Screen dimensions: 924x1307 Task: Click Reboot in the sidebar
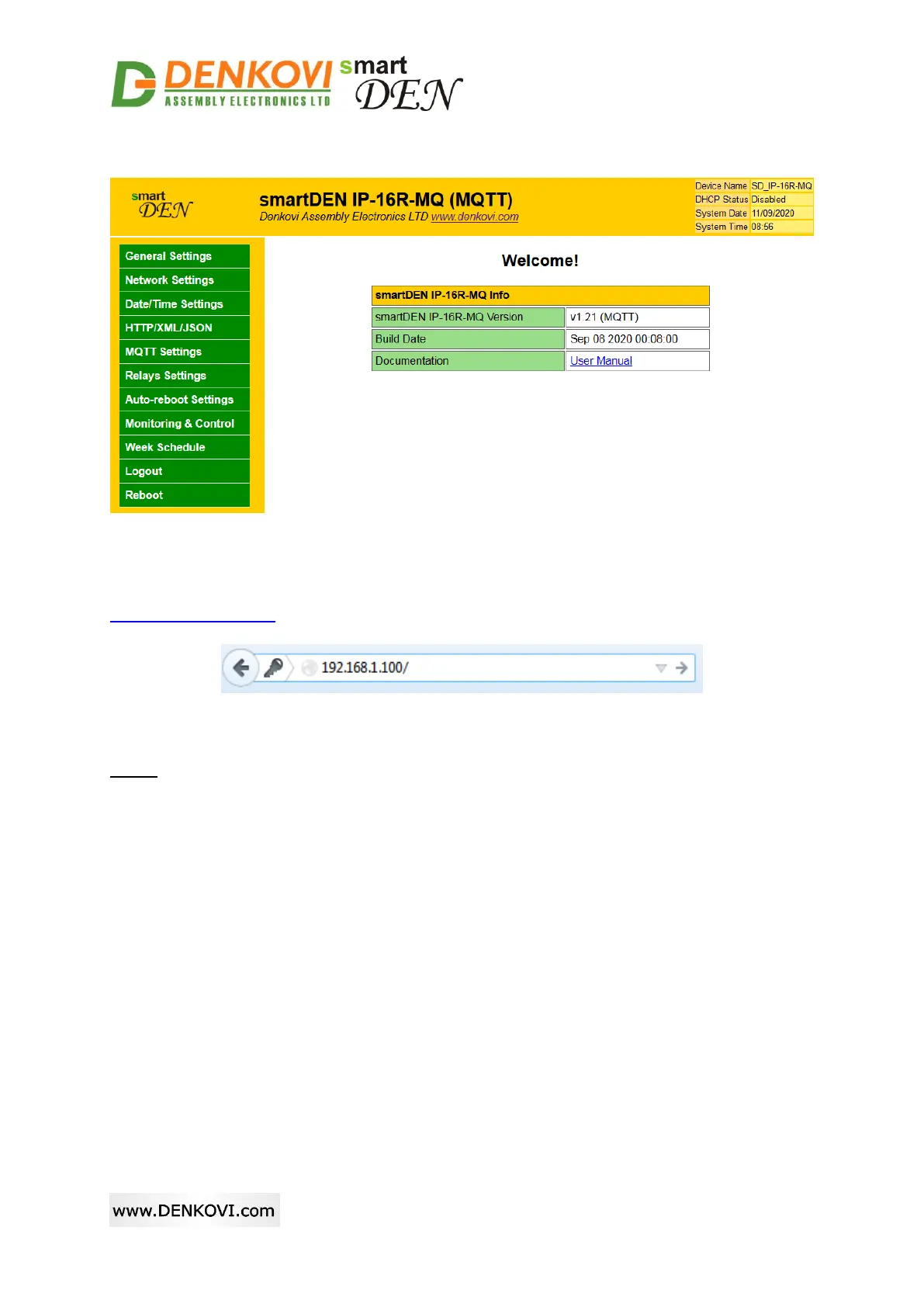185,495
